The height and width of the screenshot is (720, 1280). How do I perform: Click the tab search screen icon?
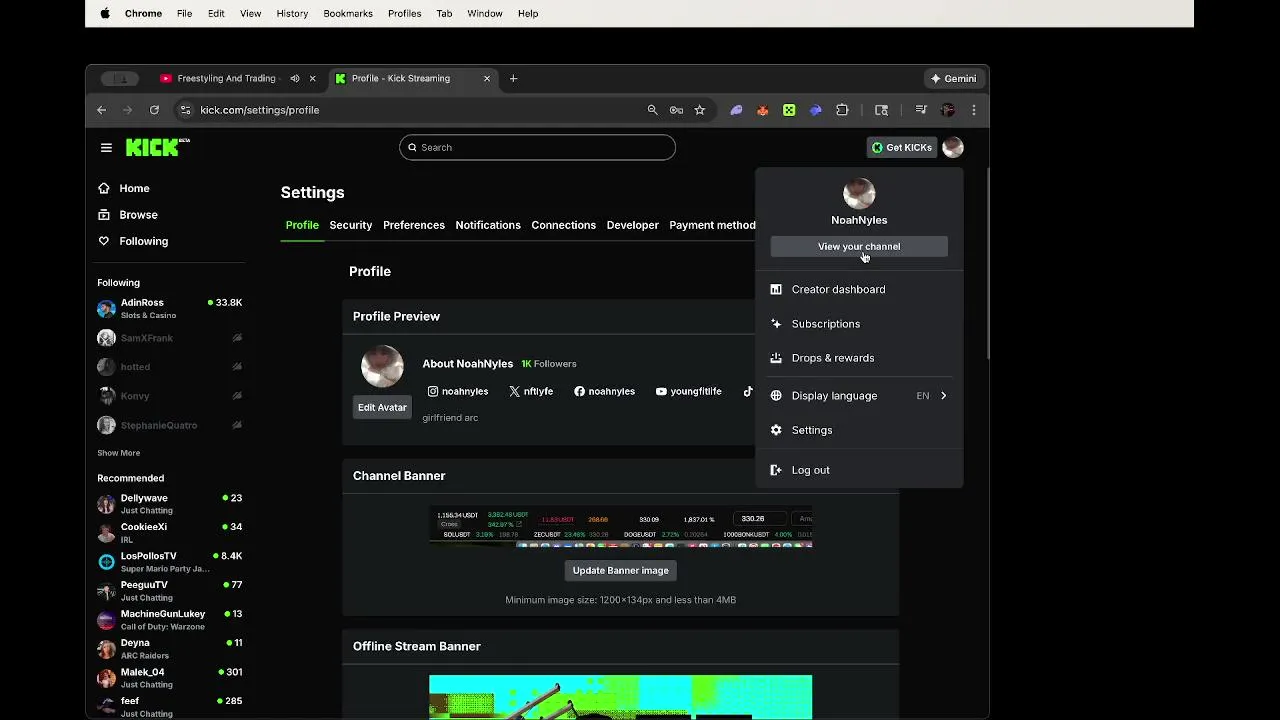click(881, 110)
